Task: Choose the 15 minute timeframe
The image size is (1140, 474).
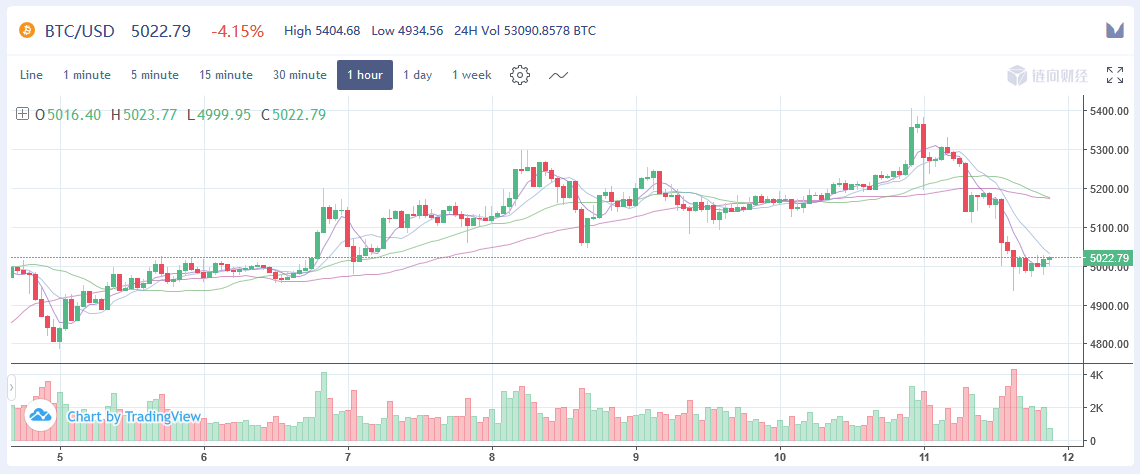Action: tap(226, 75)
